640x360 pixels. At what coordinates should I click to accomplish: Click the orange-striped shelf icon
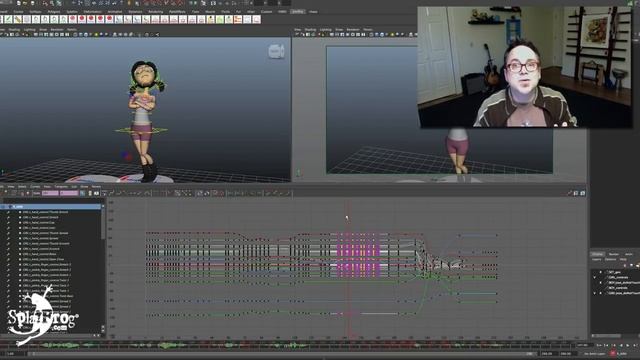click(x=238, y=19)
